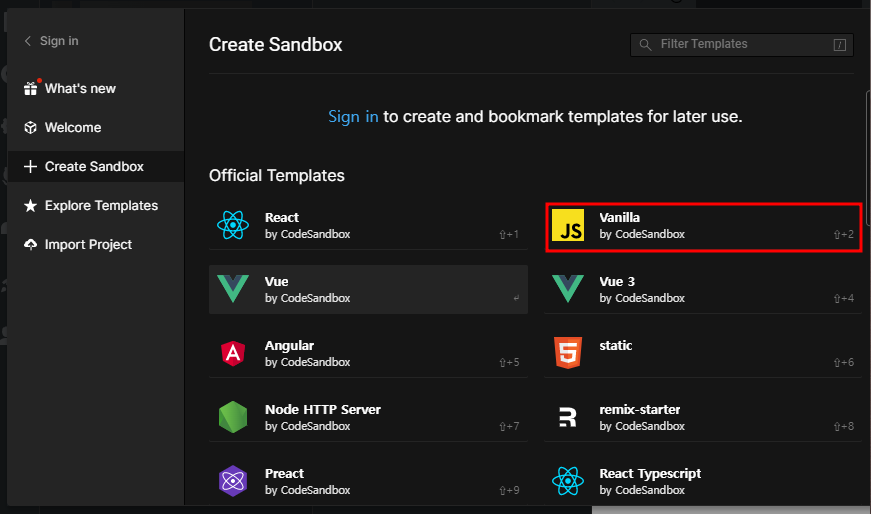Click the Vue 3 logo icon
The image size is (871, 514).
click(568, 289)
